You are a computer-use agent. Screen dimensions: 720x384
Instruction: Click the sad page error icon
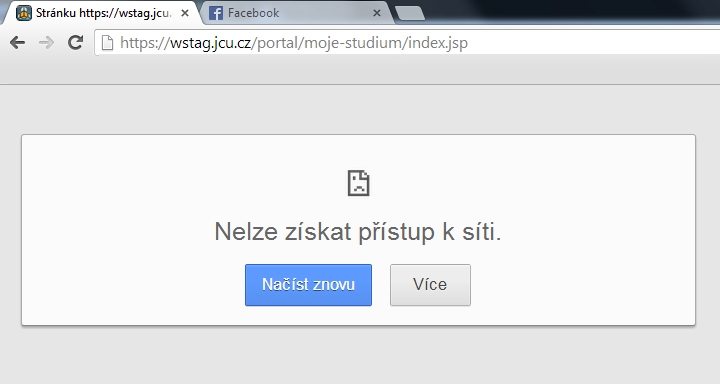point(358,183)
